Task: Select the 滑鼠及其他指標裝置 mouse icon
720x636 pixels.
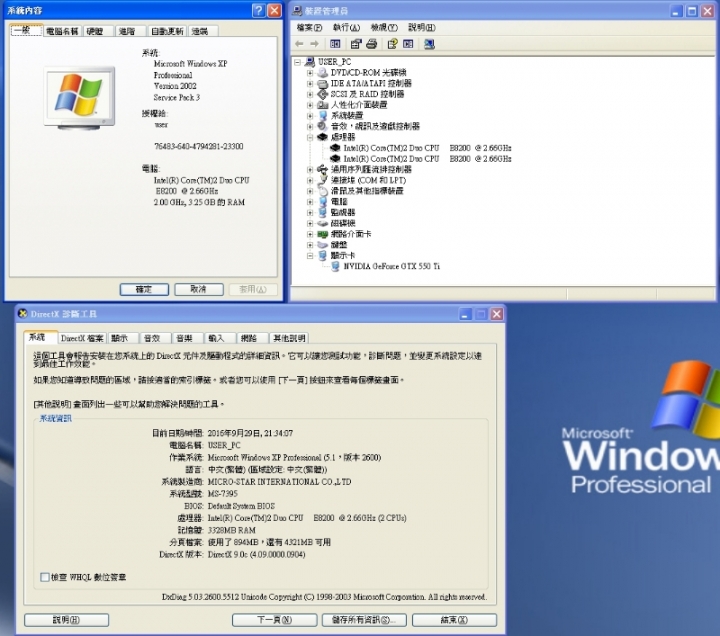Action: click(x=323, y=191)
